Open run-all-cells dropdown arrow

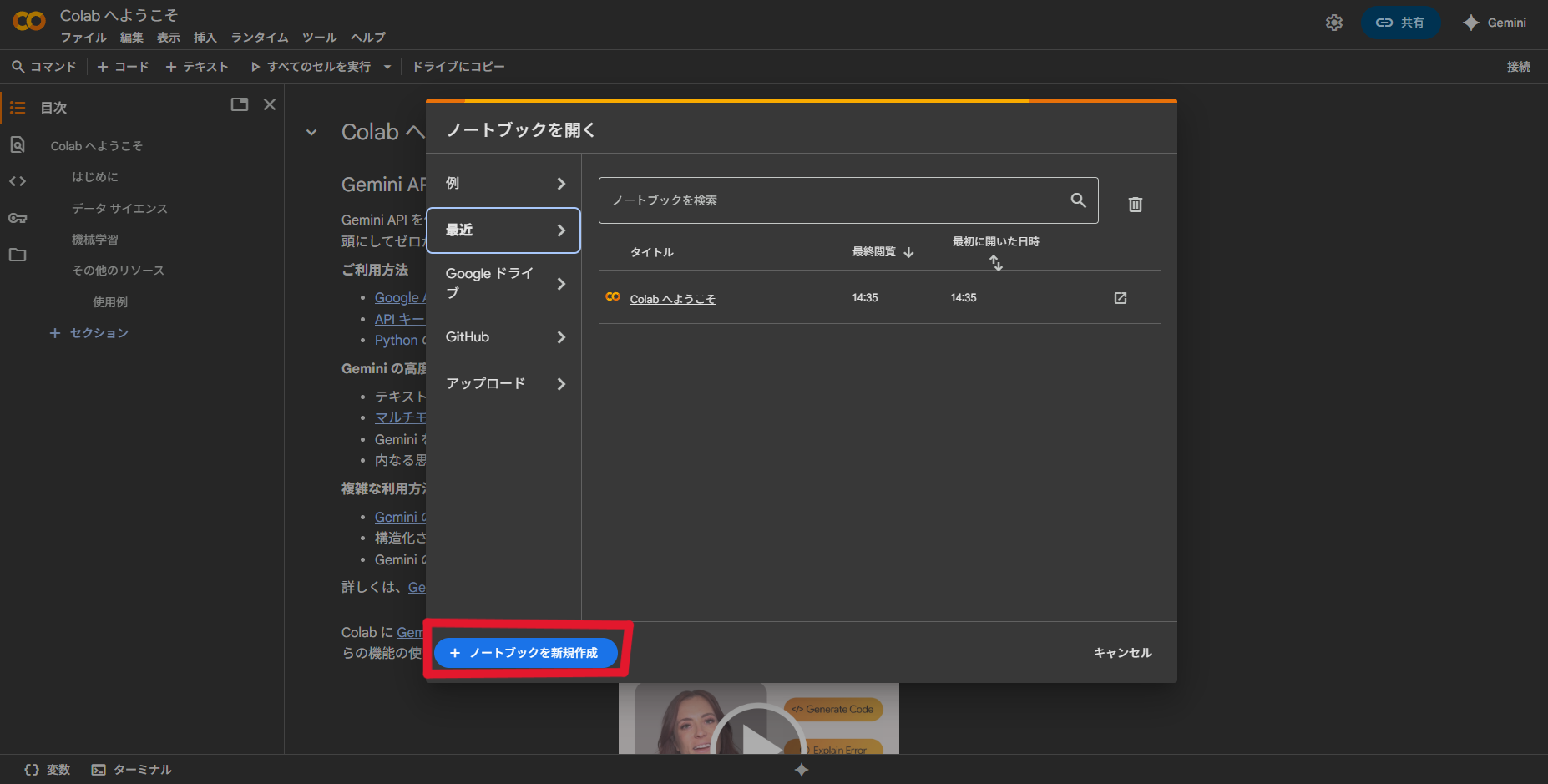[387, 67]
